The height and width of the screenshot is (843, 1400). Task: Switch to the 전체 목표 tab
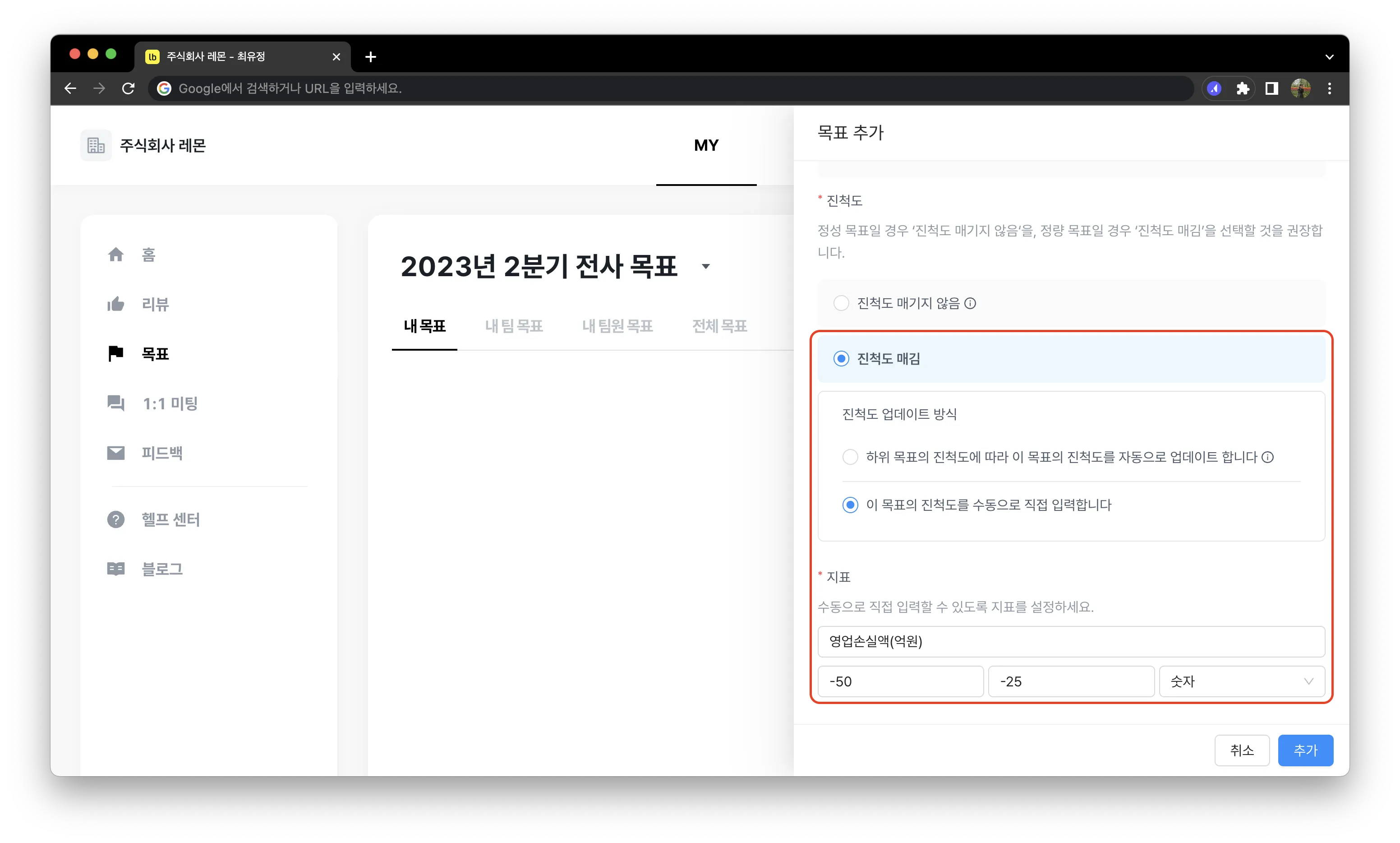719,326
